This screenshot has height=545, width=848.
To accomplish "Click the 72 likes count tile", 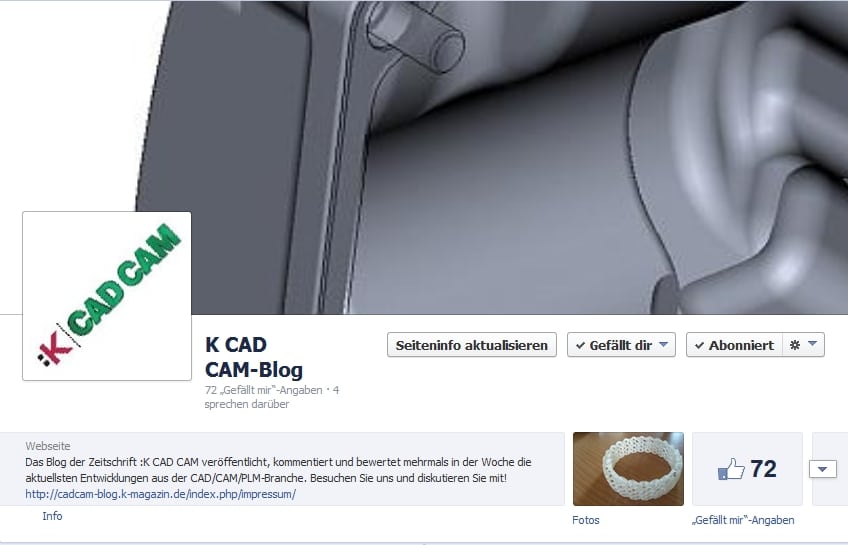I will [x=747, y=469].
